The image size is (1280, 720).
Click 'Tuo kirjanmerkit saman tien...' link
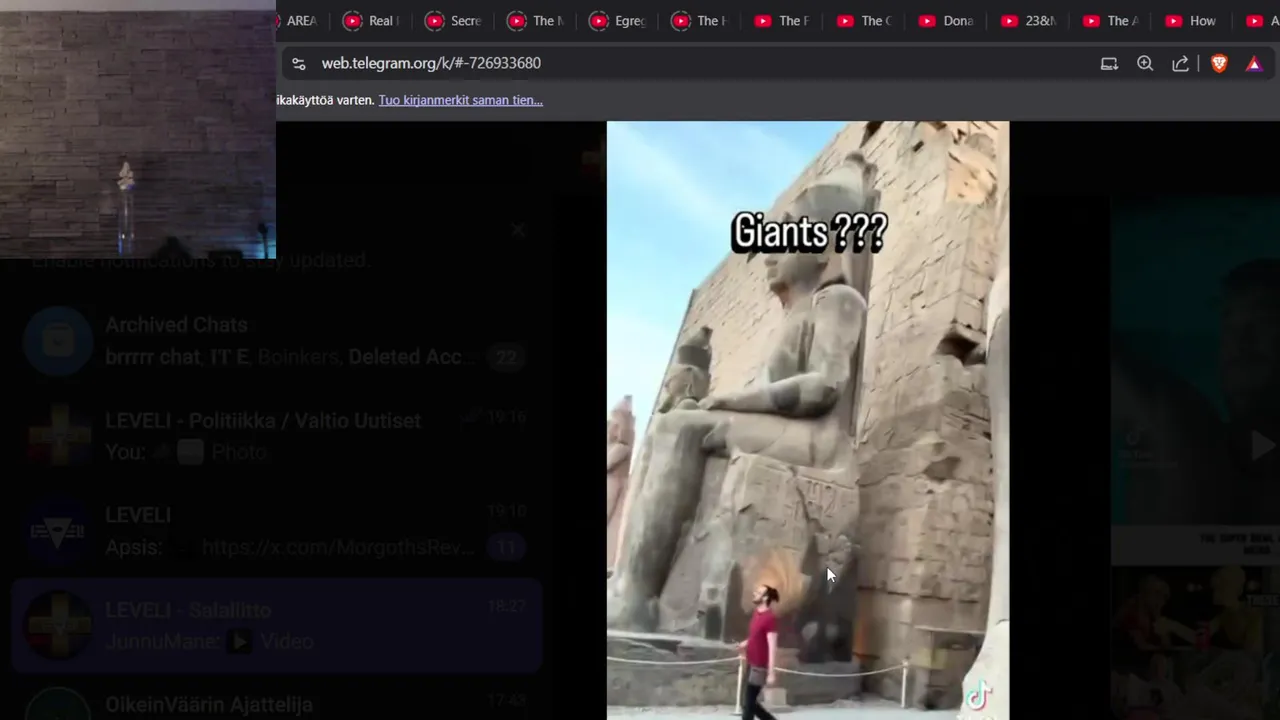click(x=460, y=100)
